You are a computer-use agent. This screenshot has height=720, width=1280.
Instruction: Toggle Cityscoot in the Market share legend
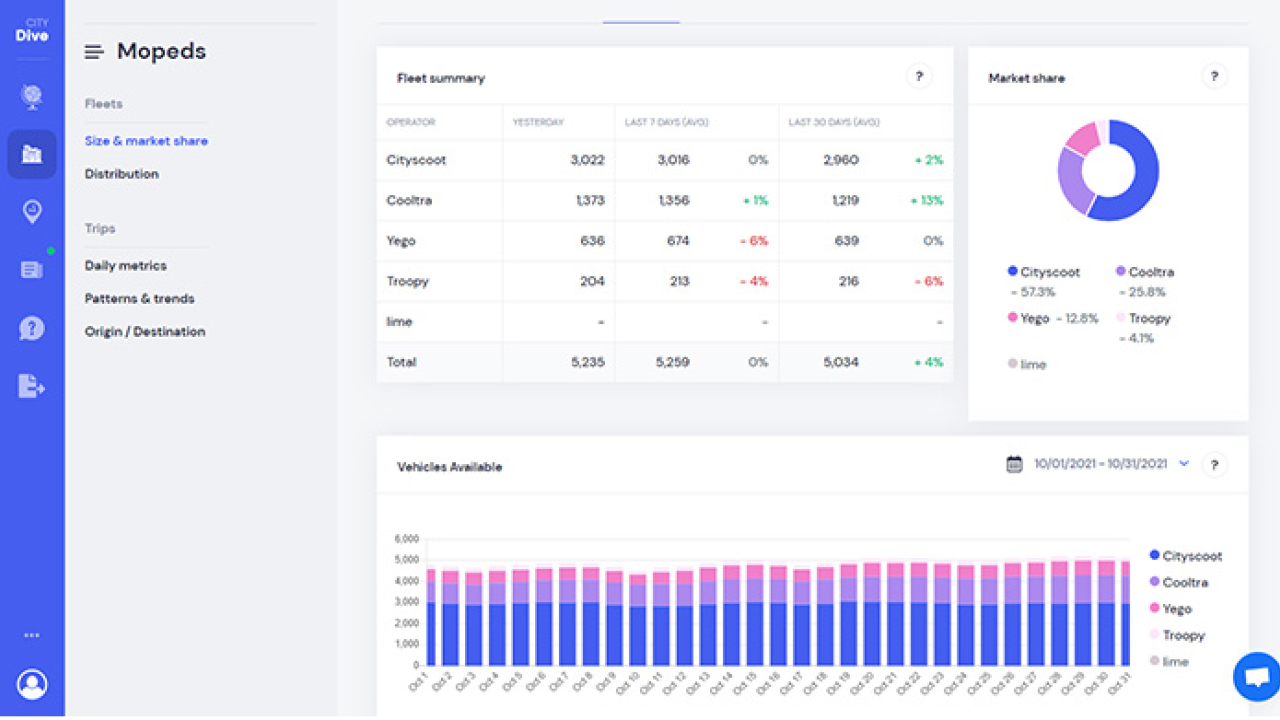click(x=1044, y=272)
